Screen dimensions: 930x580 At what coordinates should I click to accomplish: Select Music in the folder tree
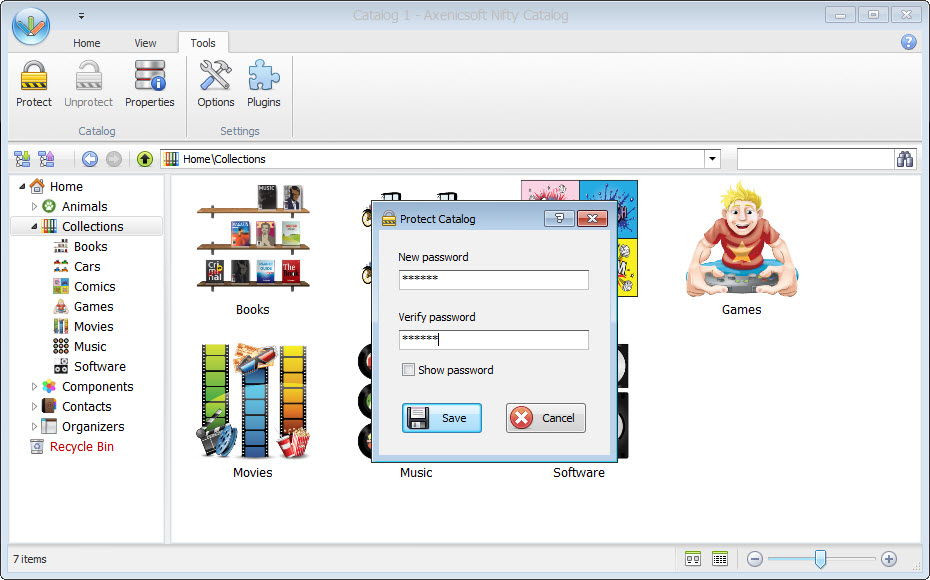pyautogui.click(x=90, y=346)
